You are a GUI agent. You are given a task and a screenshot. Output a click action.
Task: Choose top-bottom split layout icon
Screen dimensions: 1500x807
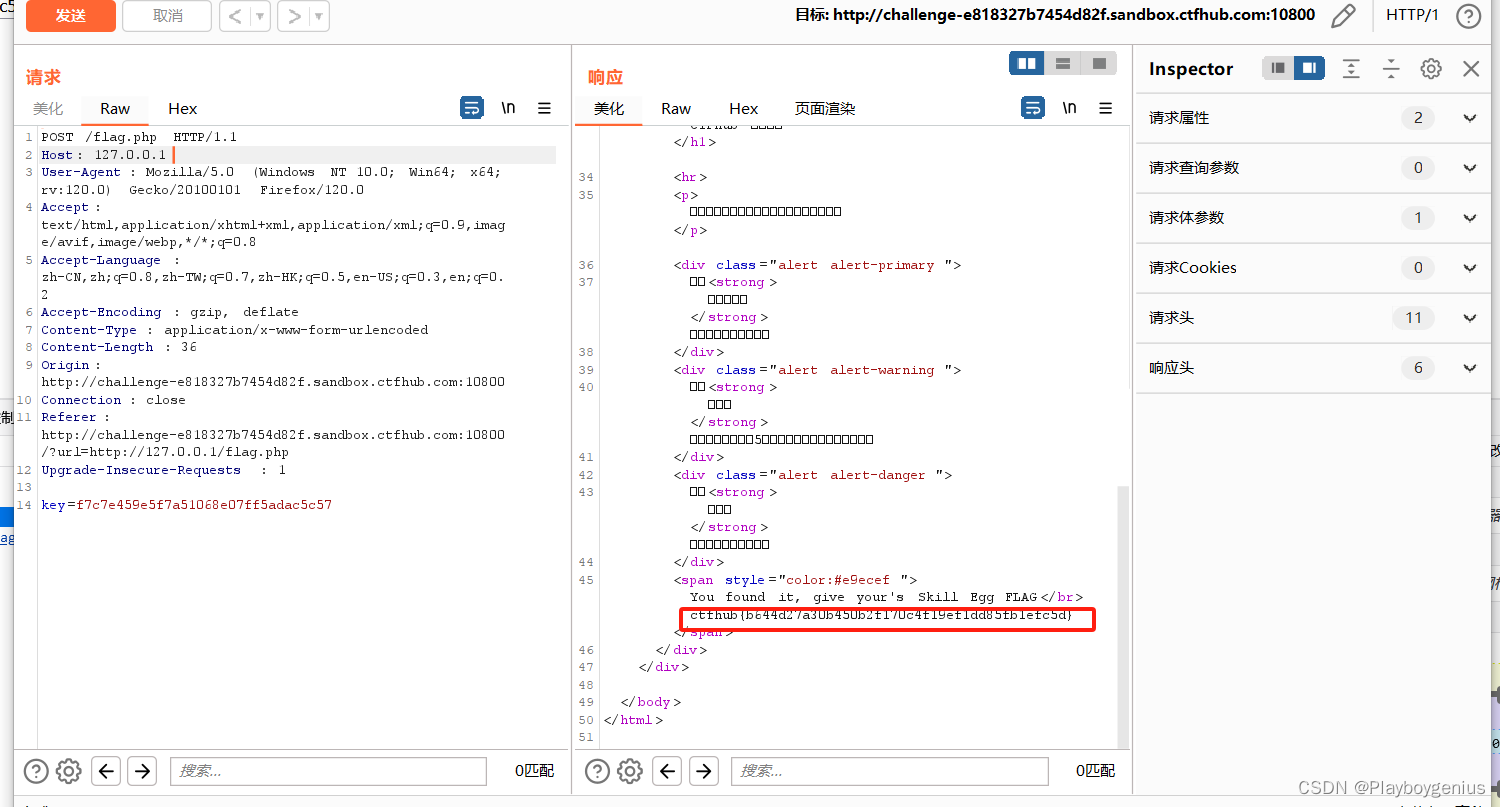point(1063,64)
